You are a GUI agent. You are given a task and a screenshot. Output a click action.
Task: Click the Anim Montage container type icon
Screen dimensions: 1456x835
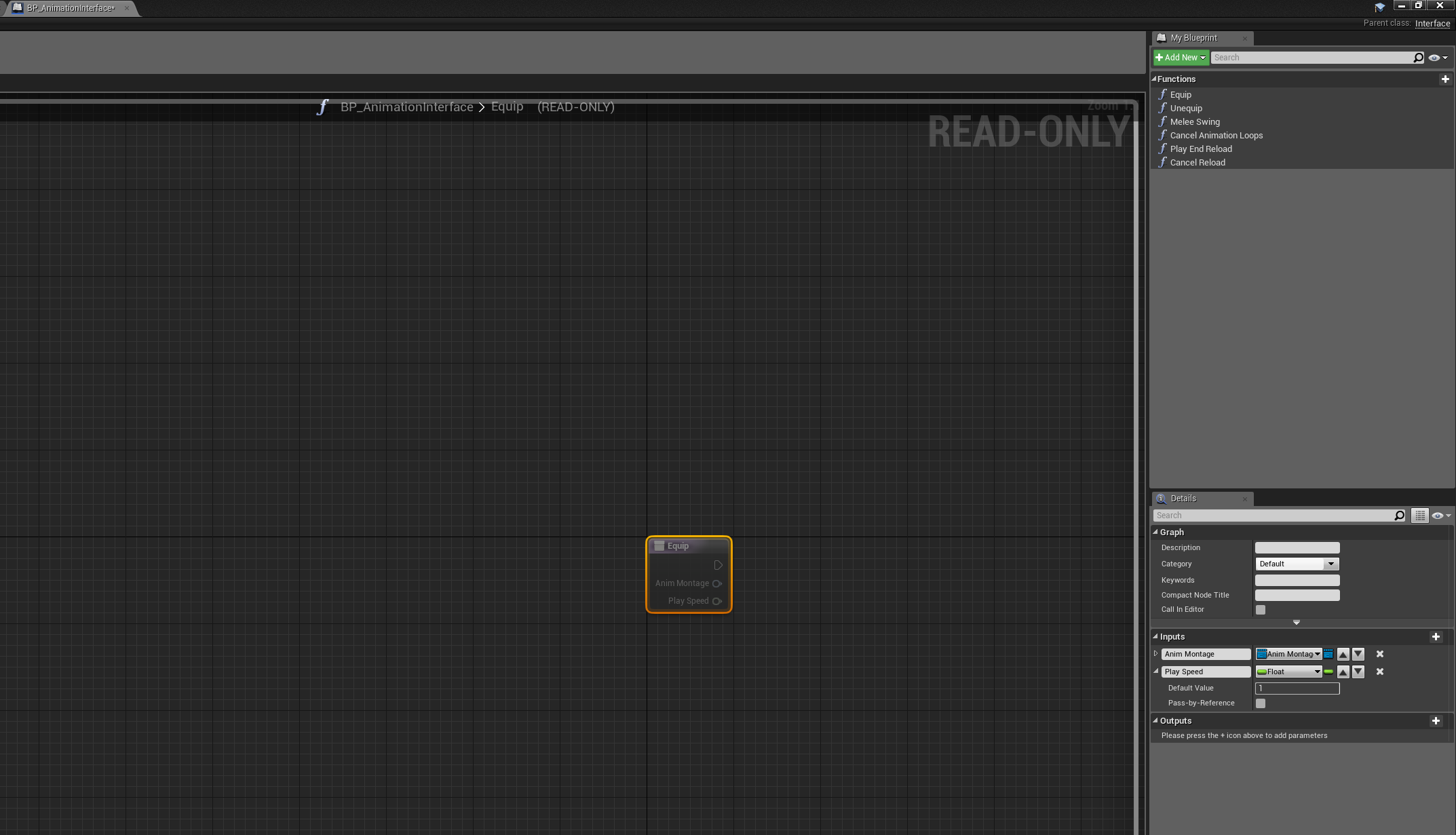pos(1328,655)
